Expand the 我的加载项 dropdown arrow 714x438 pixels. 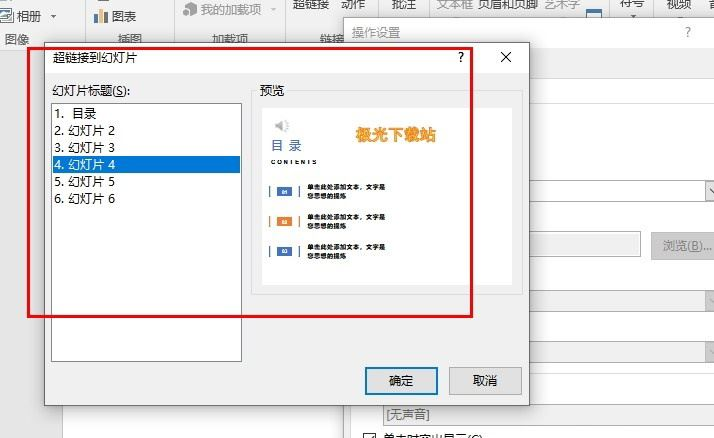point(273,9)
